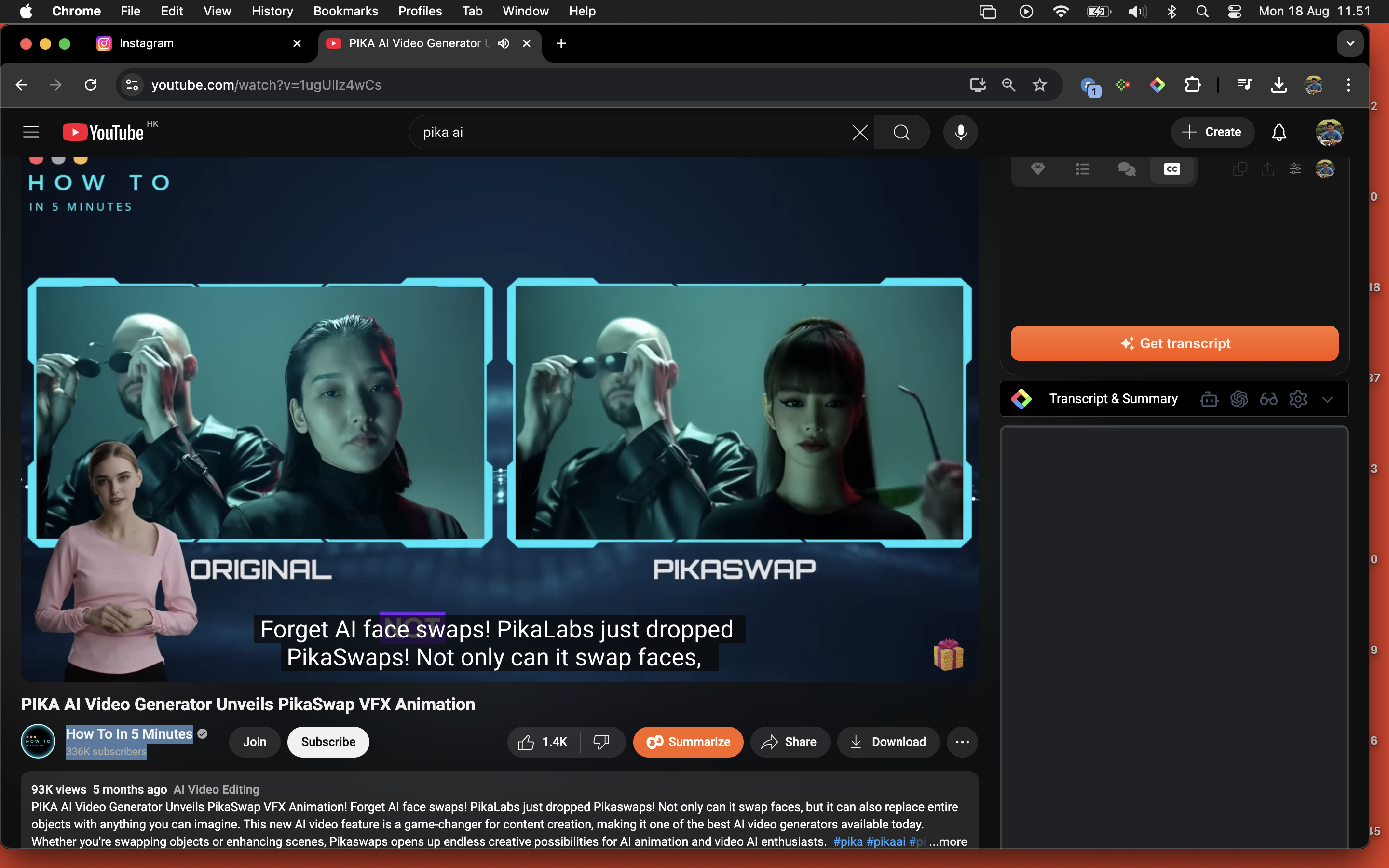Click the YouTube voice search microphone
The width and height of the screenshot is (1389, 868).
[x=960, y=132]
